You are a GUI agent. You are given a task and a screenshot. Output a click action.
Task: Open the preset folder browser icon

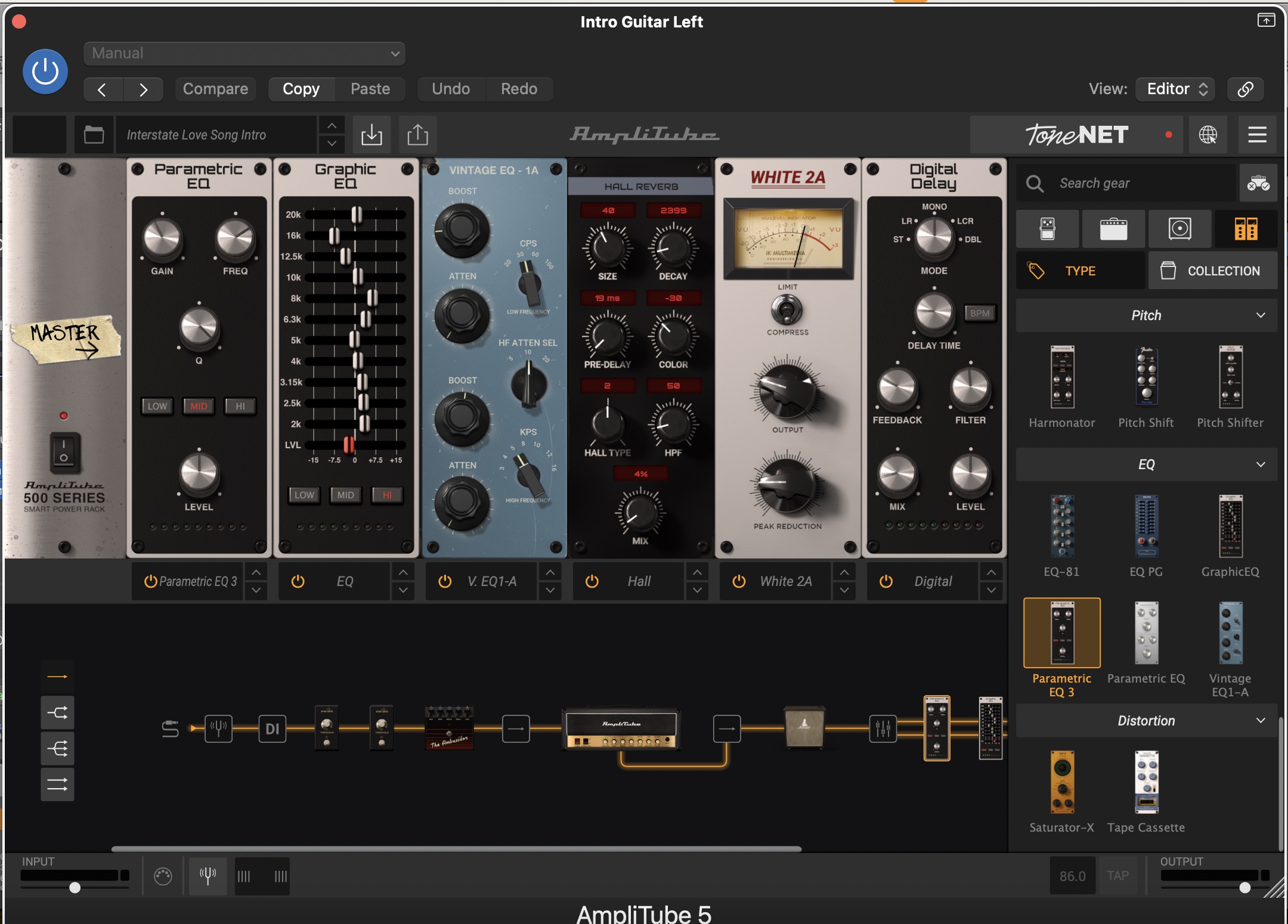click(94, 135)
